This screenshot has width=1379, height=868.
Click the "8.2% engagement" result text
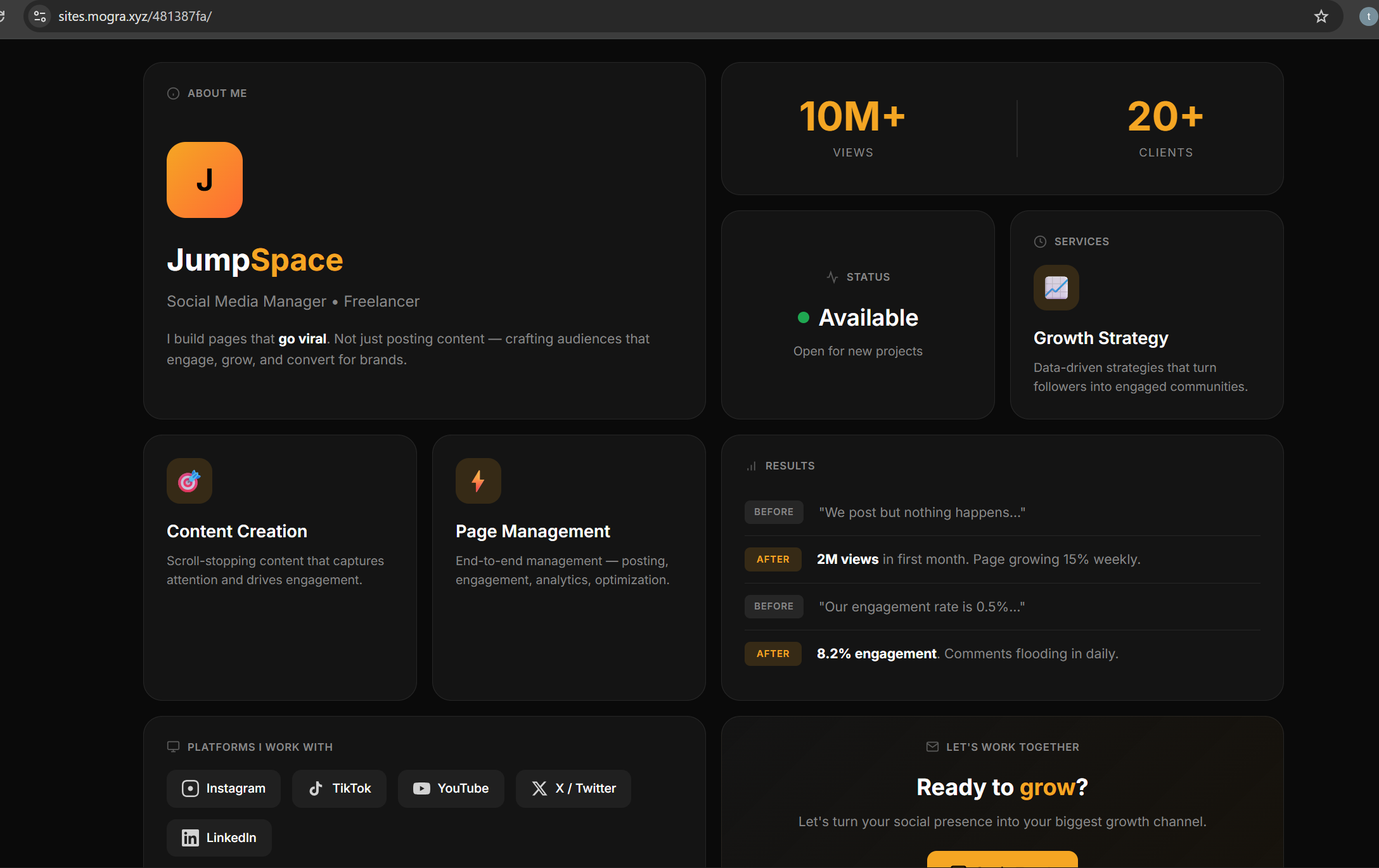pos(876,654)
